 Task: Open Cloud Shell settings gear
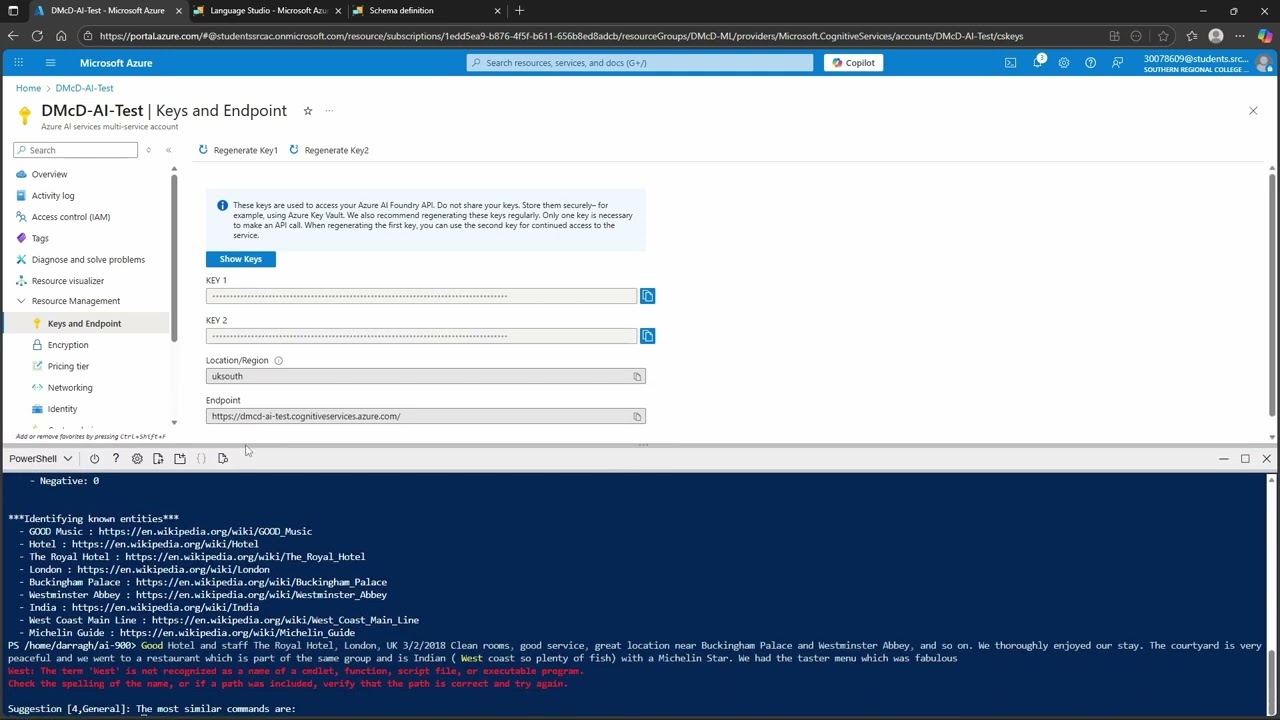137,459
